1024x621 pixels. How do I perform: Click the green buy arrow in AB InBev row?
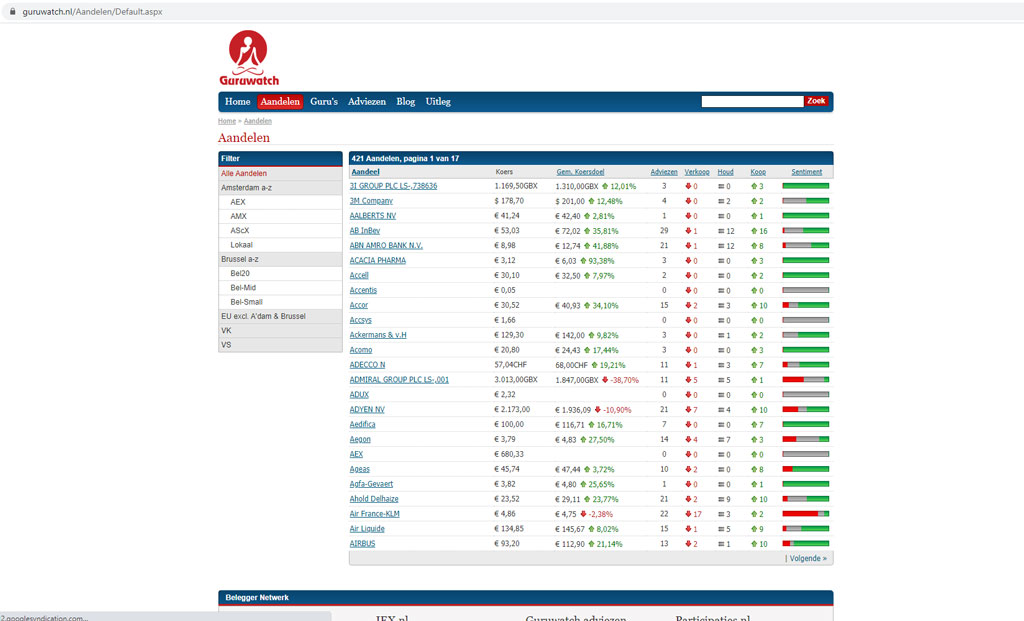[754, 231]
